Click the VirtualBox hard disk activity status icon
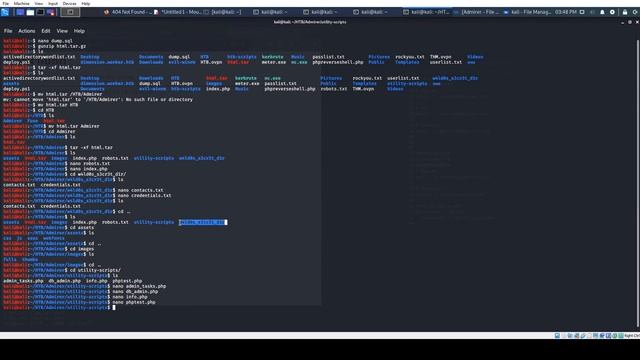Viewport: 640px width, 360px height. (x=557, y=336)
